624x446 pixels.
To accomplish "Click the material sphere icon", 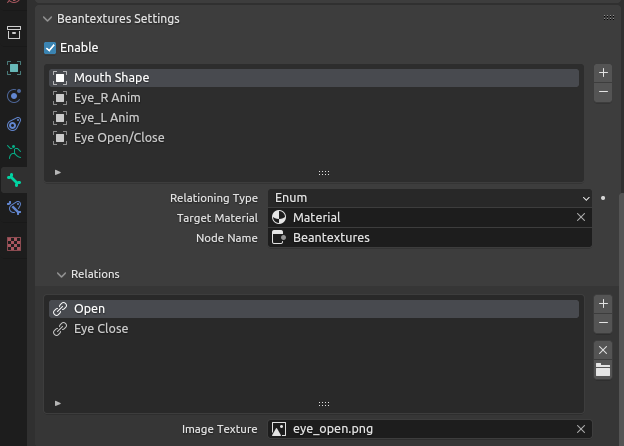I will point(279,217).
